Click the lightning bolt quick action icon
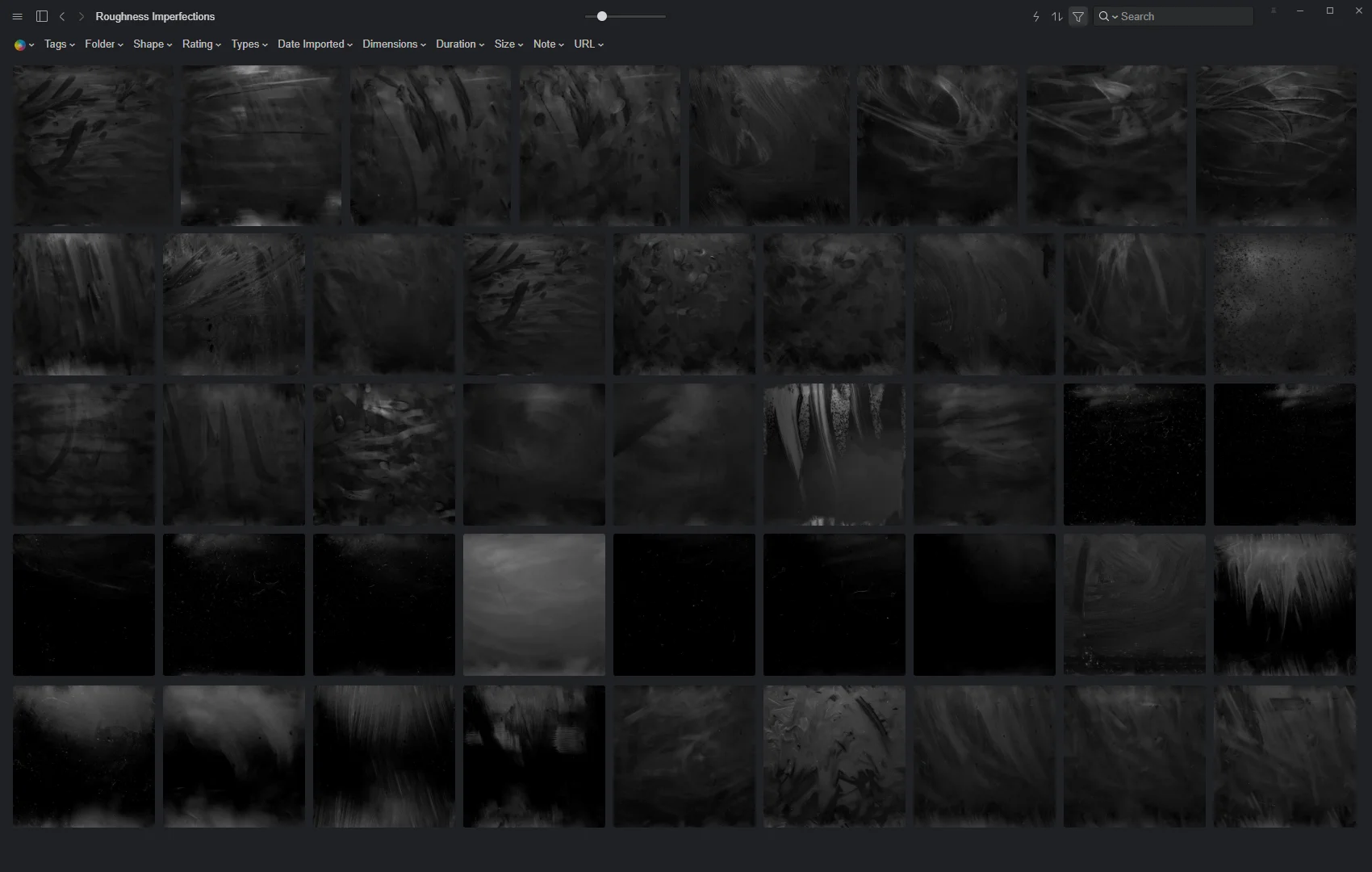The height and width of the screenshot is (872, 1372). coord(1036,16)
